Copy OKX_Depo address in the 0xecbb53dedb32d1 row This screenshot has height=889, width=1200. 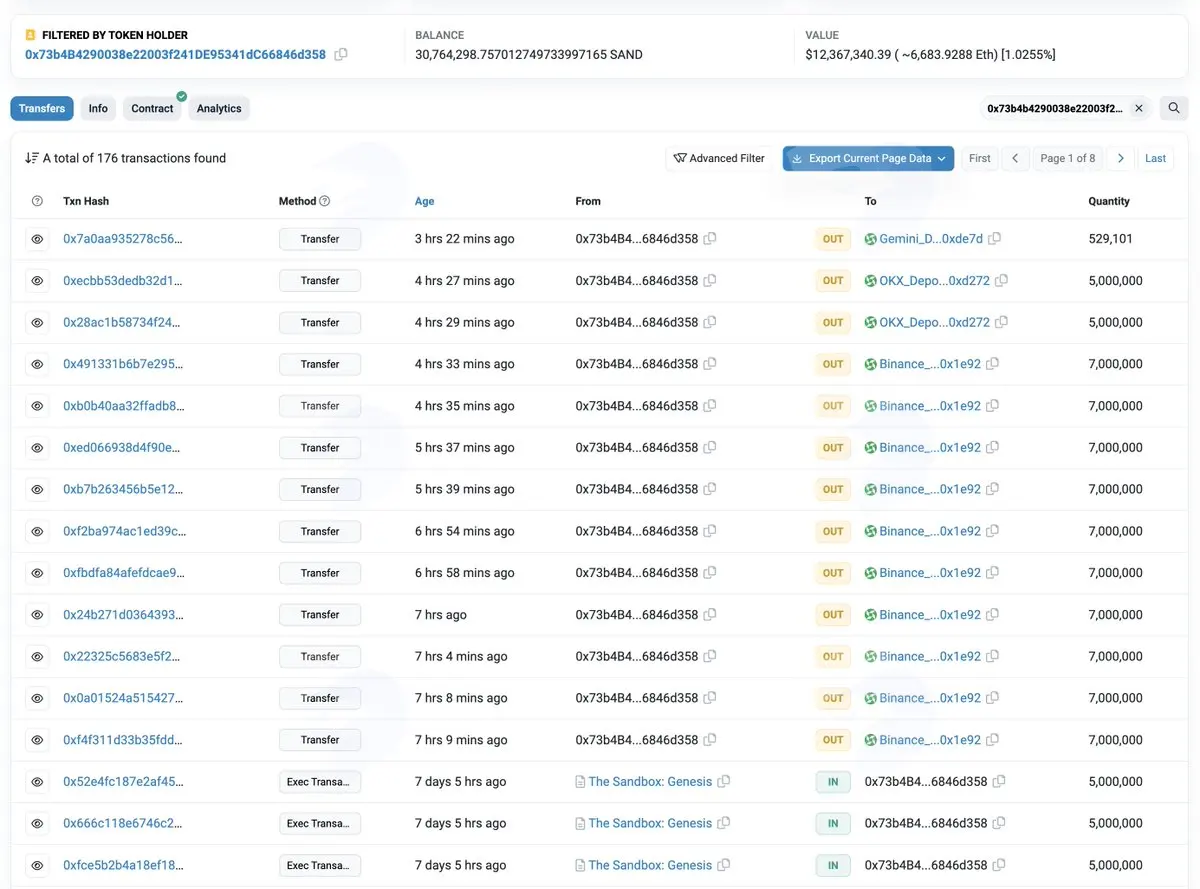pos(1002,281)
